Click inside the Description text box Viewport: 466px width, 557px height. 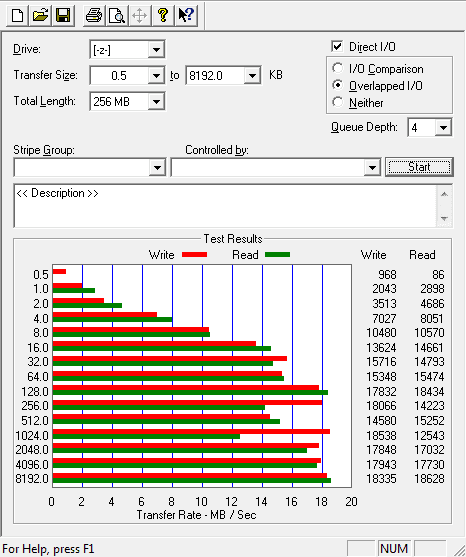(x=224, y=206)
